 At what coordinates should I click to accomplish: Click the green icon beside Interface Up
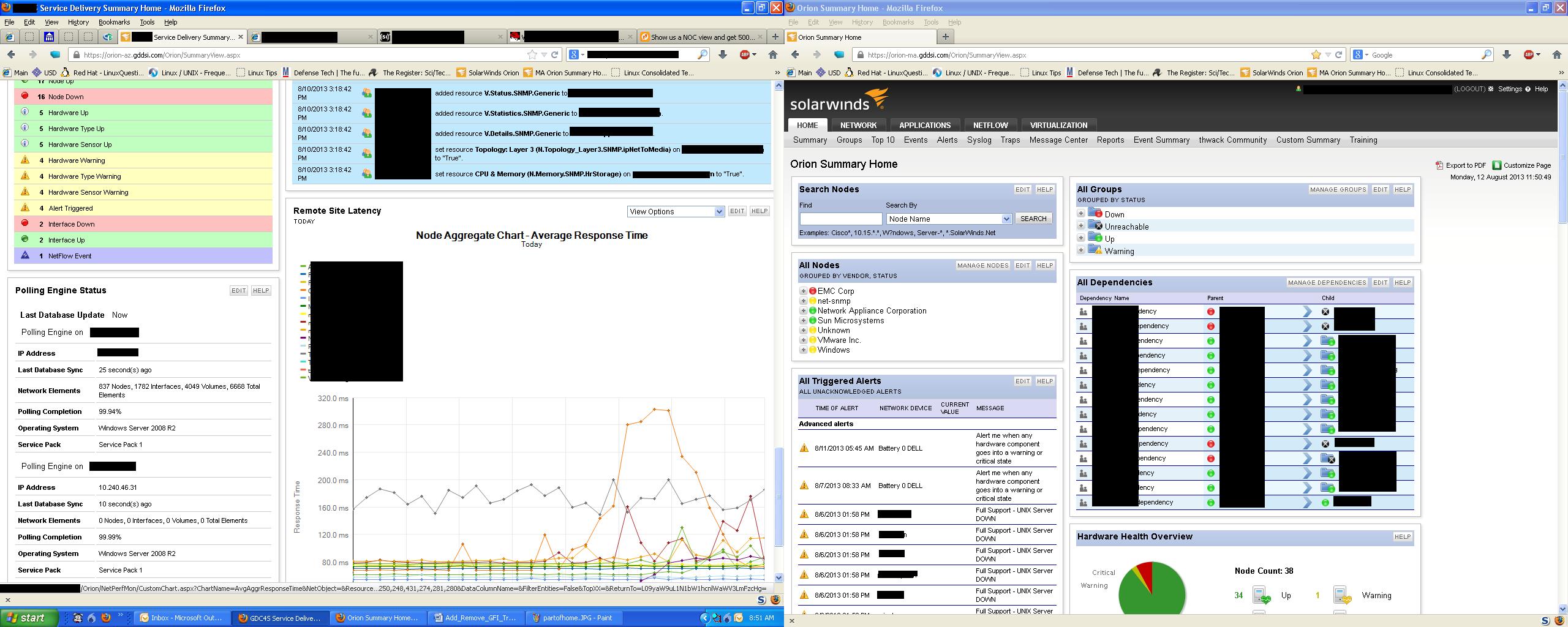click(25, 239)
